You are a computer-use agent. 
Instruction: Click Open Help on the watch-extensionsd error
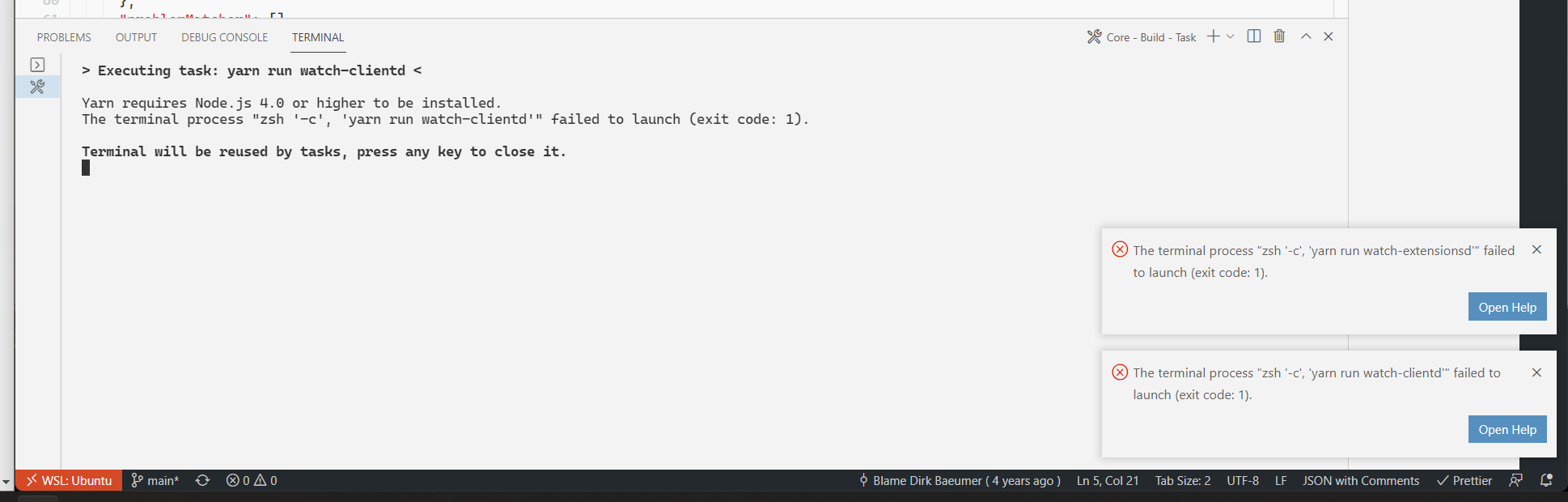pos(1507,306)
